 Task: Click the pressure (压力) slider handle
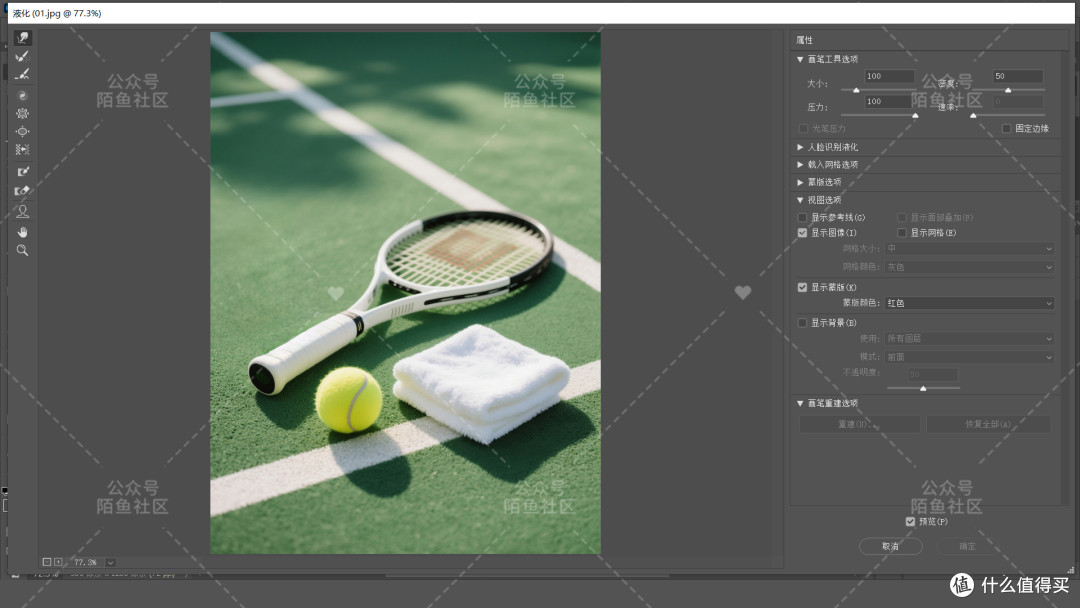[x=915, y=116]
